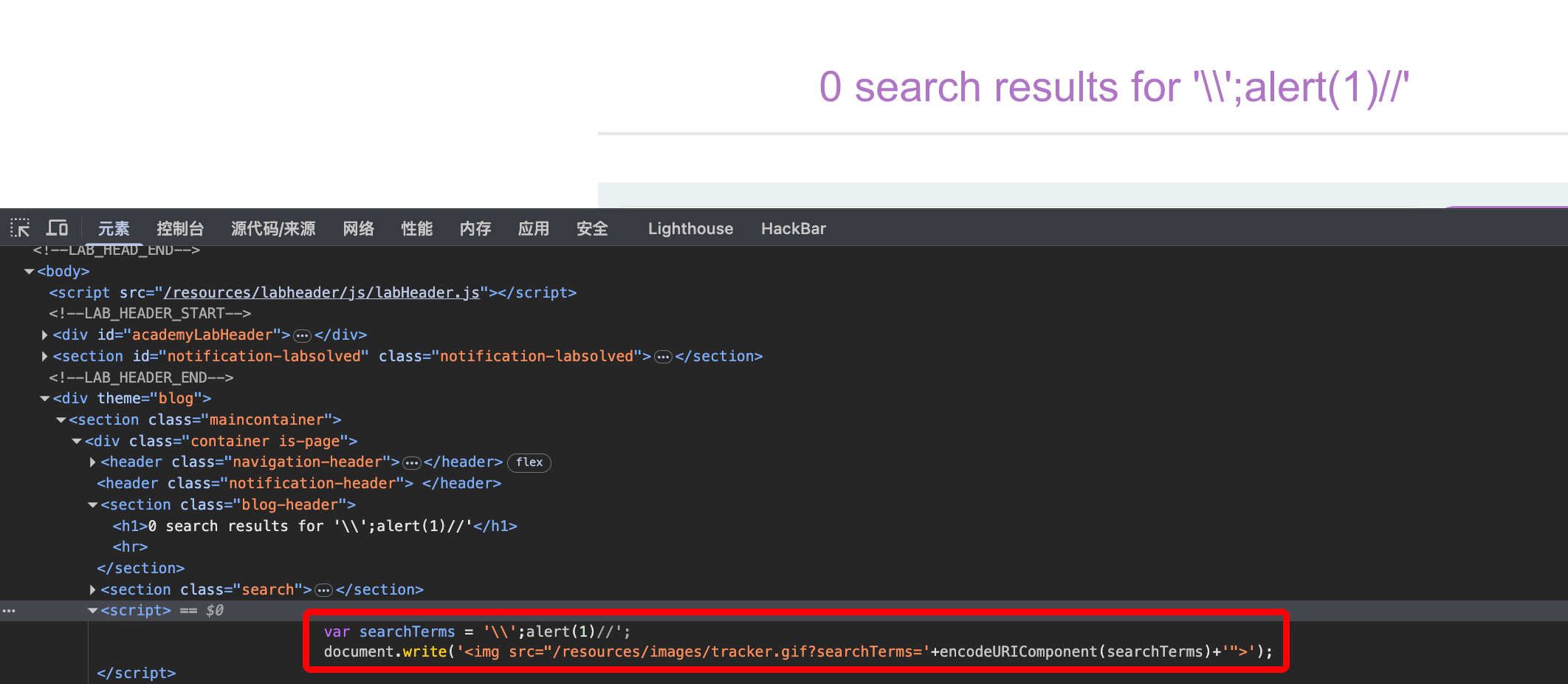Expand the academyLabHeader div node
Screen dimensions: 1568x684
click(45, 335)
